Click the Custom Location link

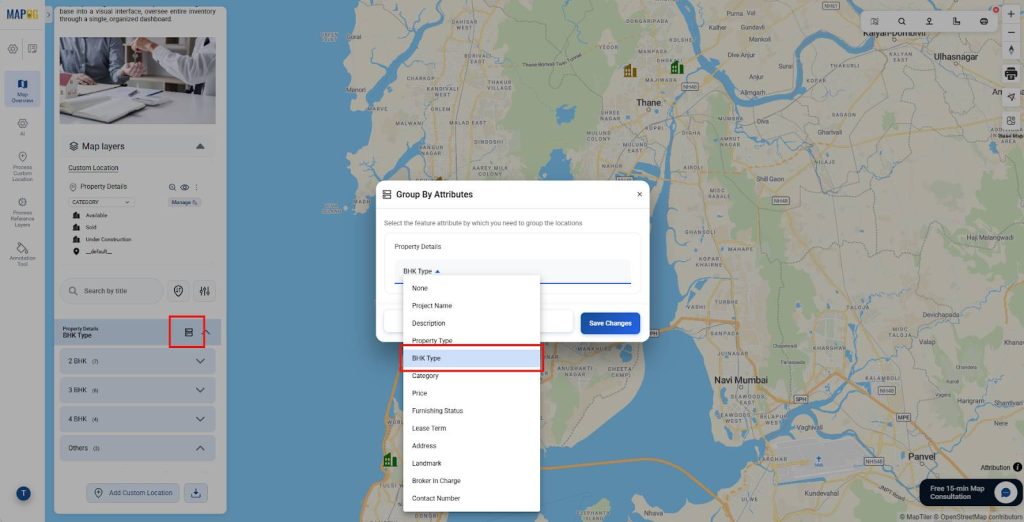(x=93, y=168)
